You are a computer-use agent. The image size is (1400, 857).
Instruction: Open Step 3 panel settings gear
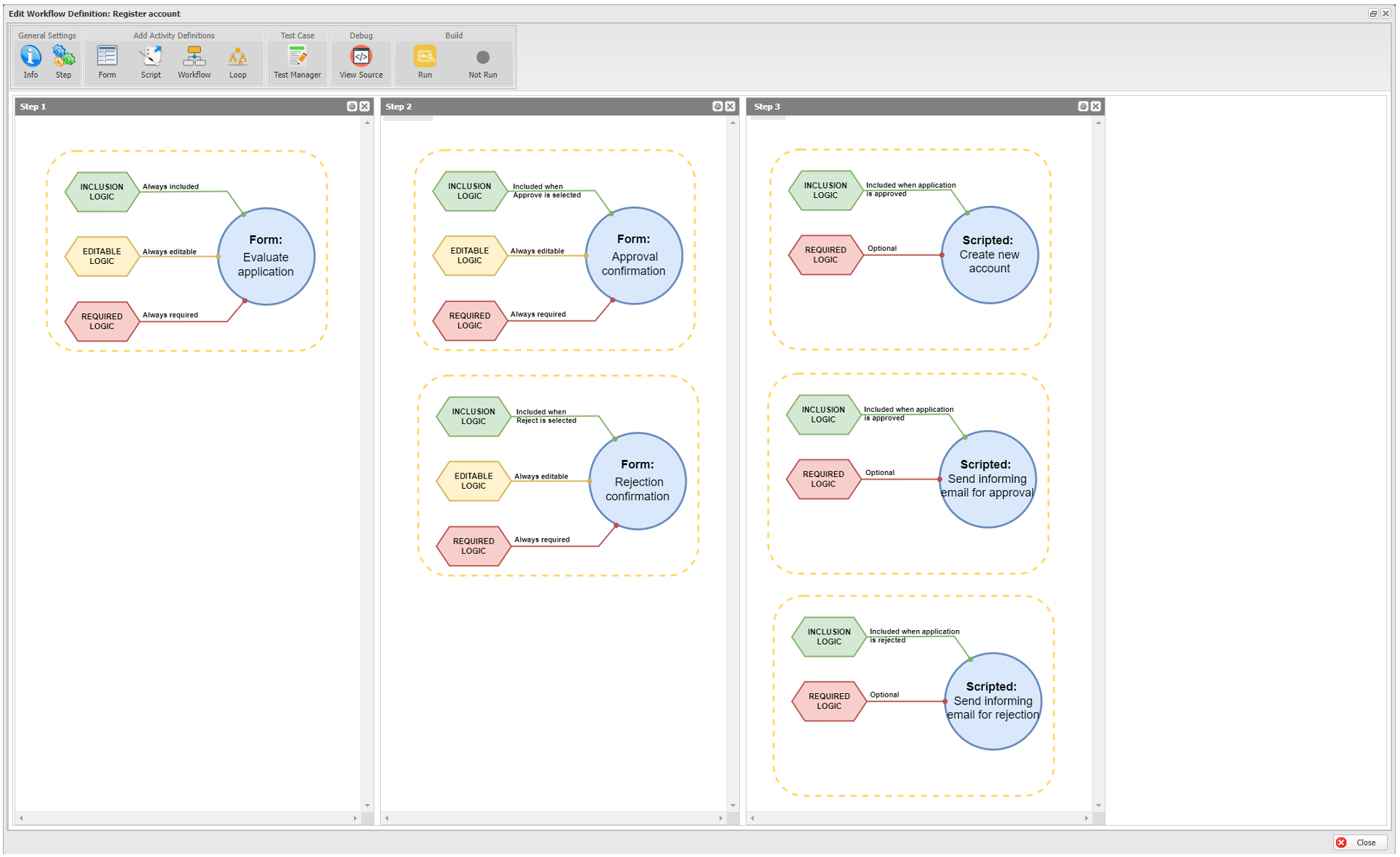click(1083, 107)
